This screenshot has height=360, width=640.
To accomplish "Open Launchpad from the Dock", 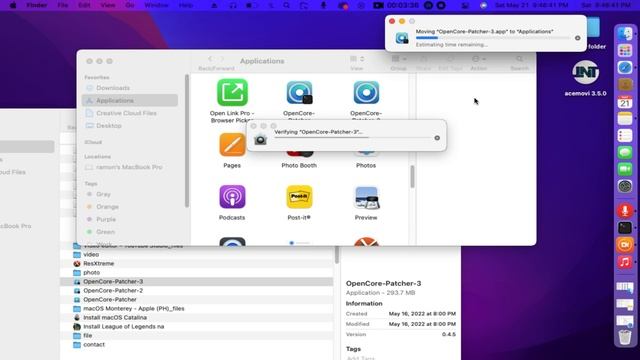I will [625, 51].
